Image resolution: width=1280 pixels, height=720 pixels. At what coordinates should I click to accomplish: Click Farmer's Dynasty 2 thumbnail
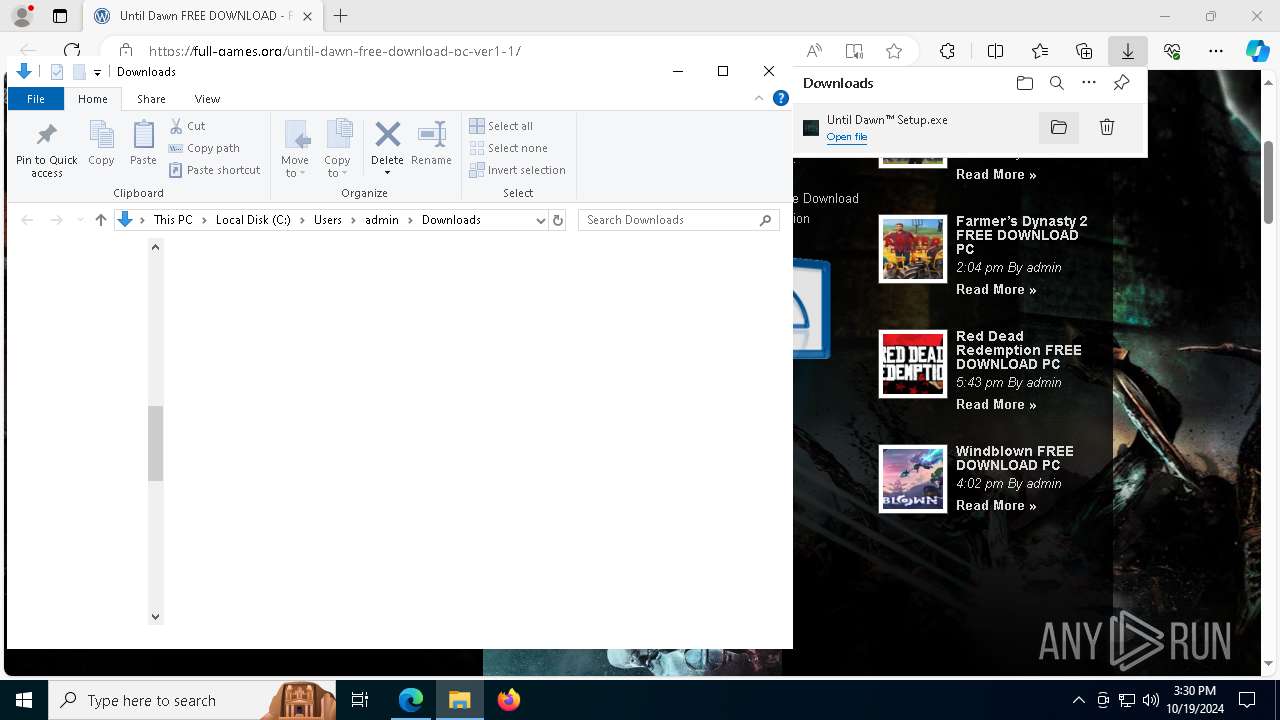pyautogui.click(x=913, y=249)
